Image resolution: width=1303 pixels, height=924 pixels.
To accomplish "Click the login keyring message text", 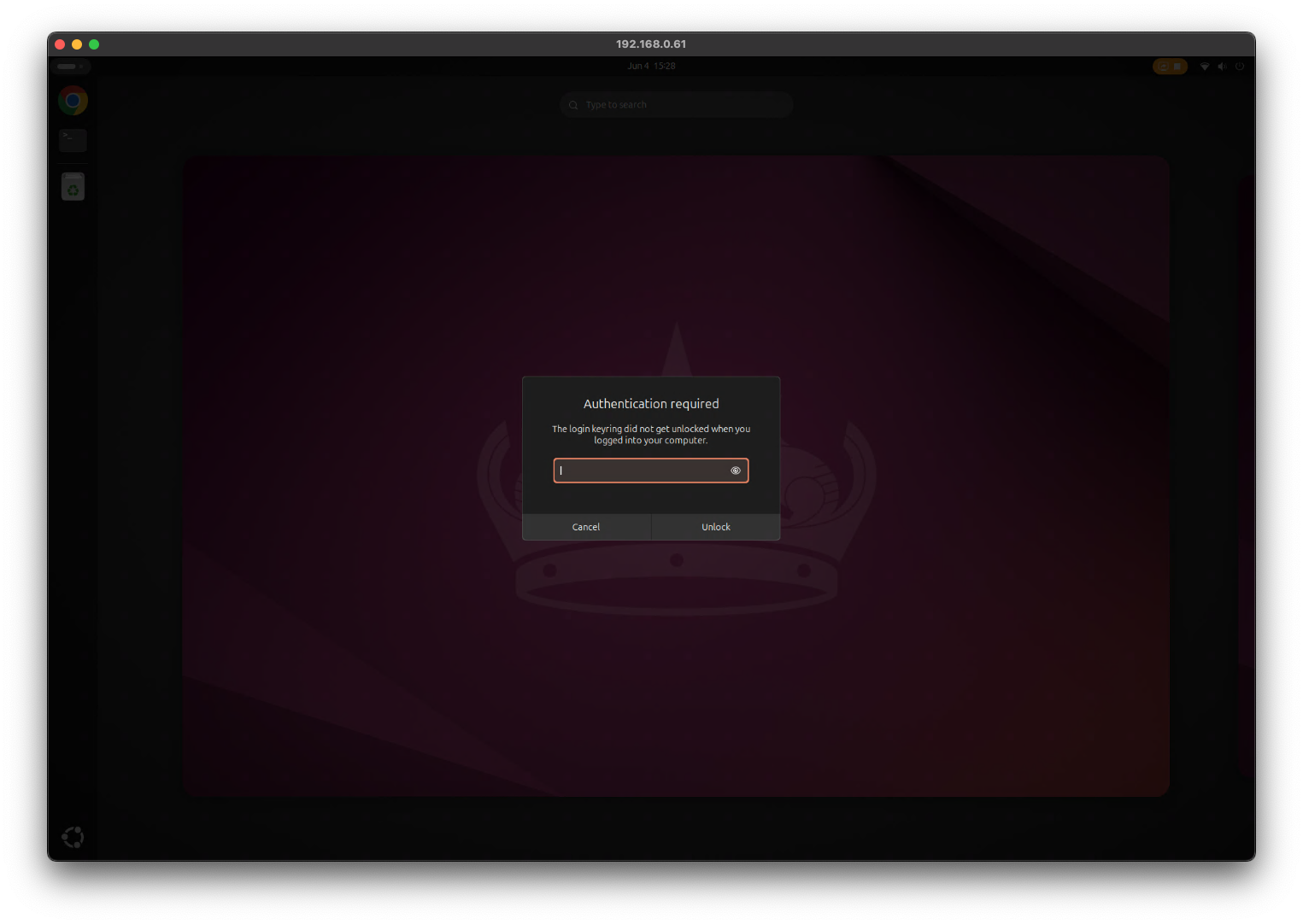I will tap(651, 435).
